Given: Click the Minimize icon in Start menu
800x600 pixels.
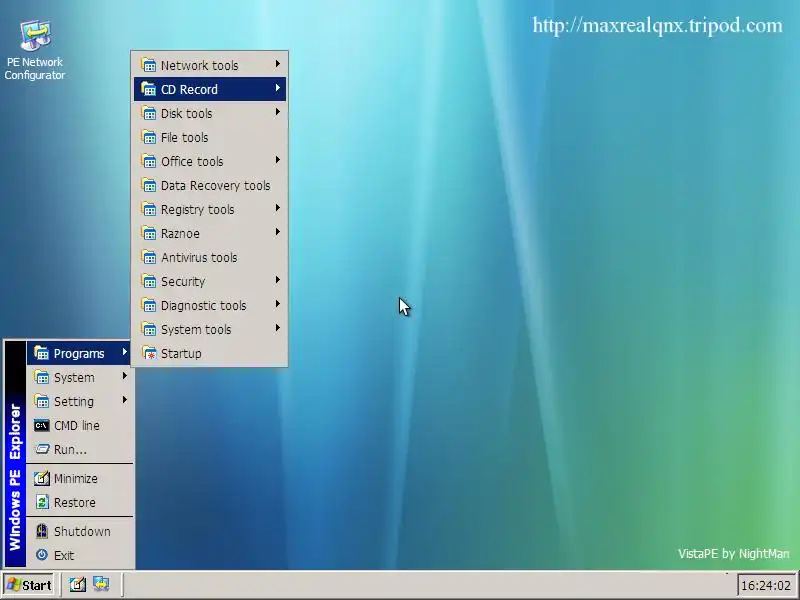Looking at the screenshot, I should click(x=41, y=478).
